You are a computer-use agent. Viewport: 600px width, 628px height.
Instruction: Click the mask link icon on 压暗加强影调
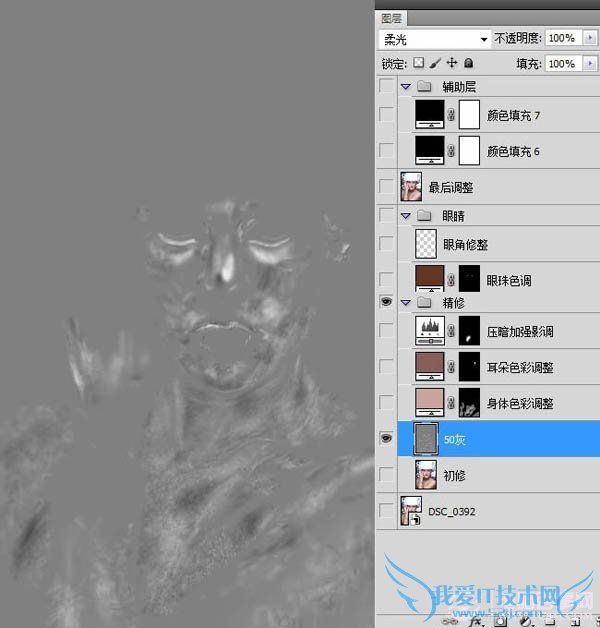(451, 331)
